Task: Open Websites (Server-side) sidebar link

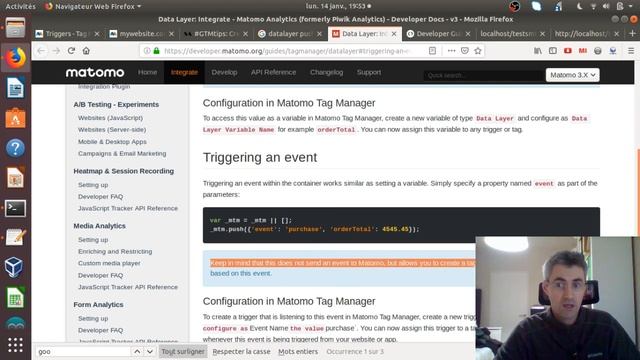Action: (x=112, y=129)
